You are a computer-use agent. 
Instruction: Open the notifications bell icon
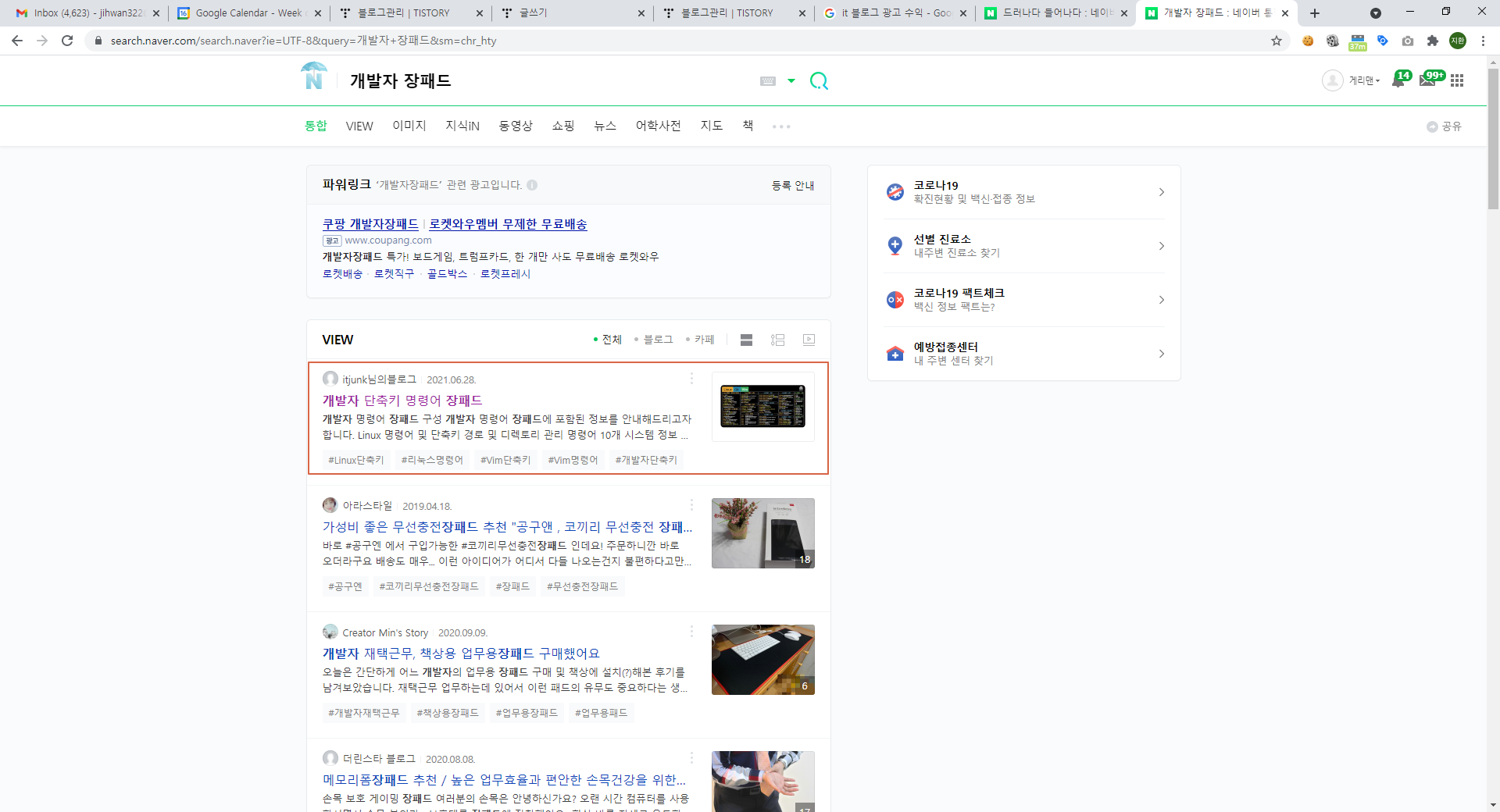tap(1398, 80)
